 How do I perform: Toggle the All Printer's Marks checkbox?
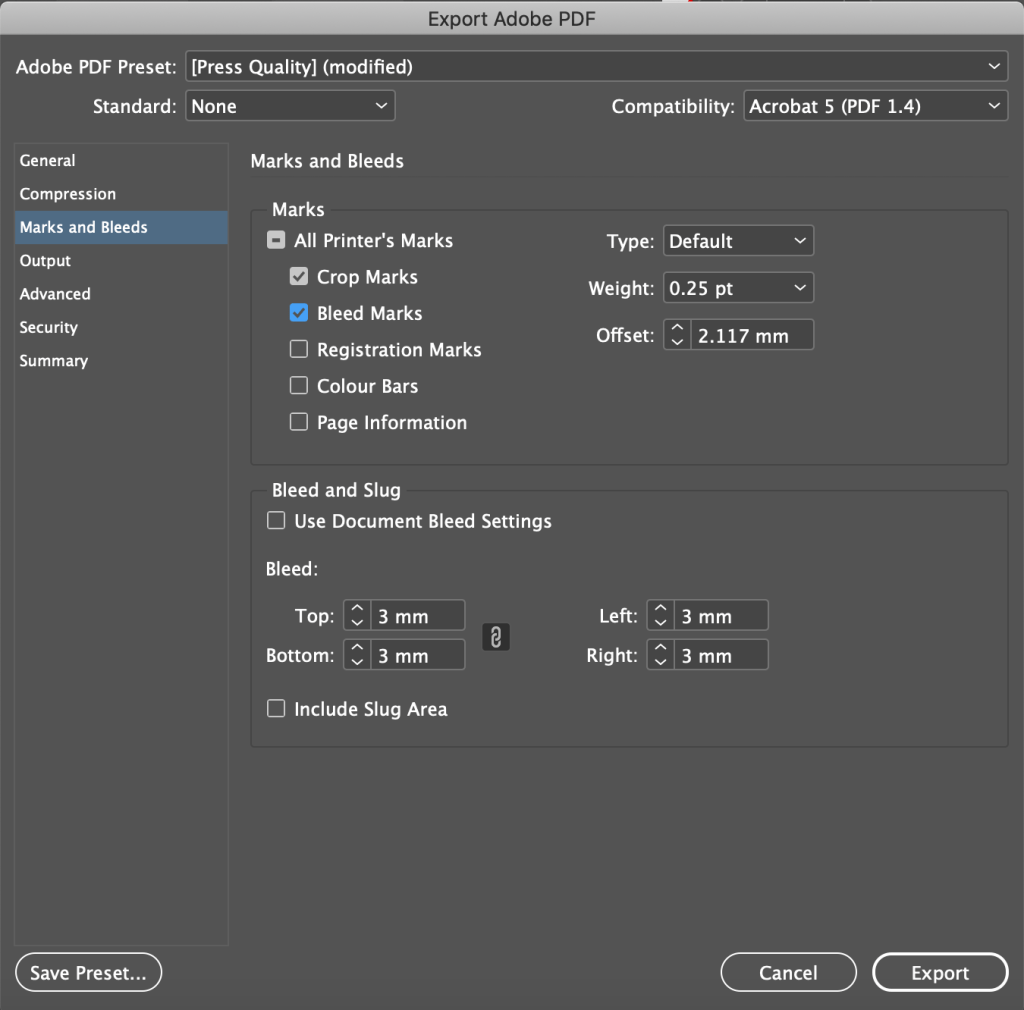pos(276,241)
